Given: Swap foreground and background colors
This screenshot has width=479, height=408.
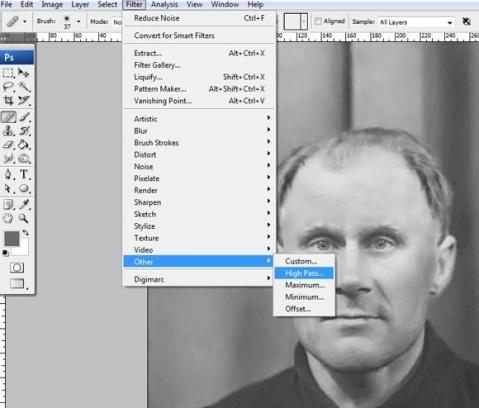Looking at the screenshot, I should [26, 232].
